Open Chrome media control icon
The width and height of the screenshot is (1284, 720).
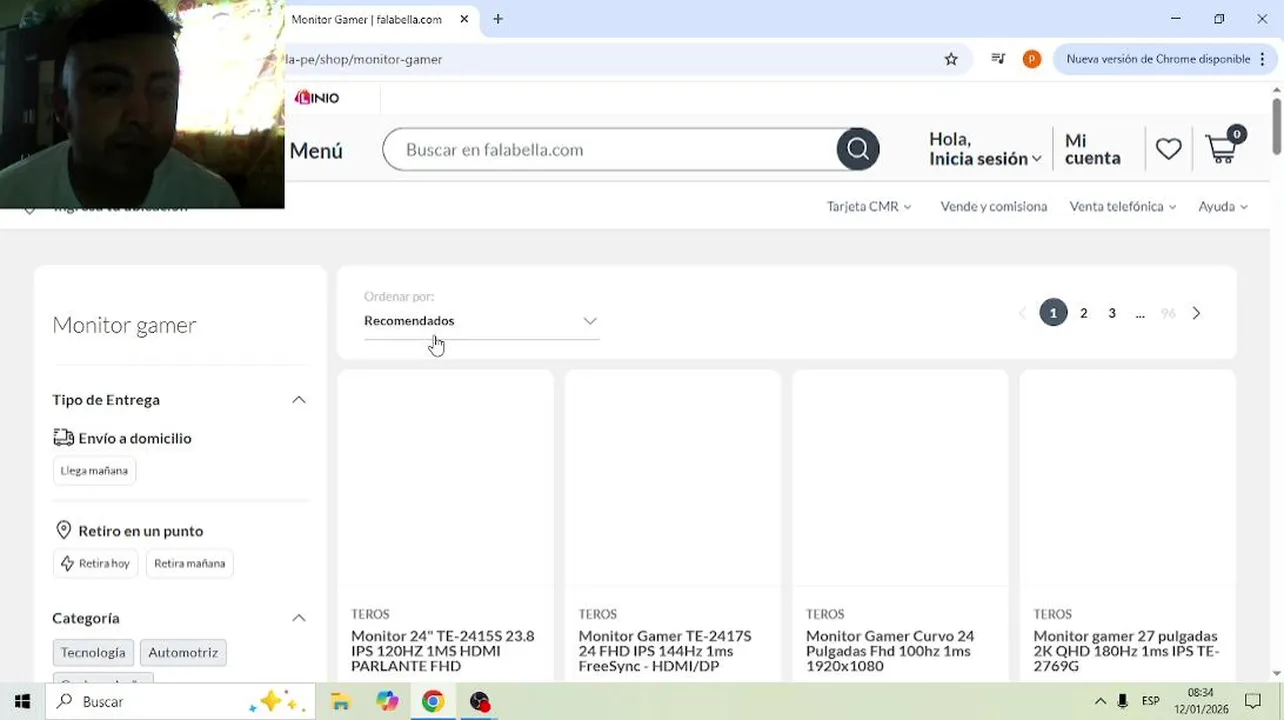[x=997, y=59]
